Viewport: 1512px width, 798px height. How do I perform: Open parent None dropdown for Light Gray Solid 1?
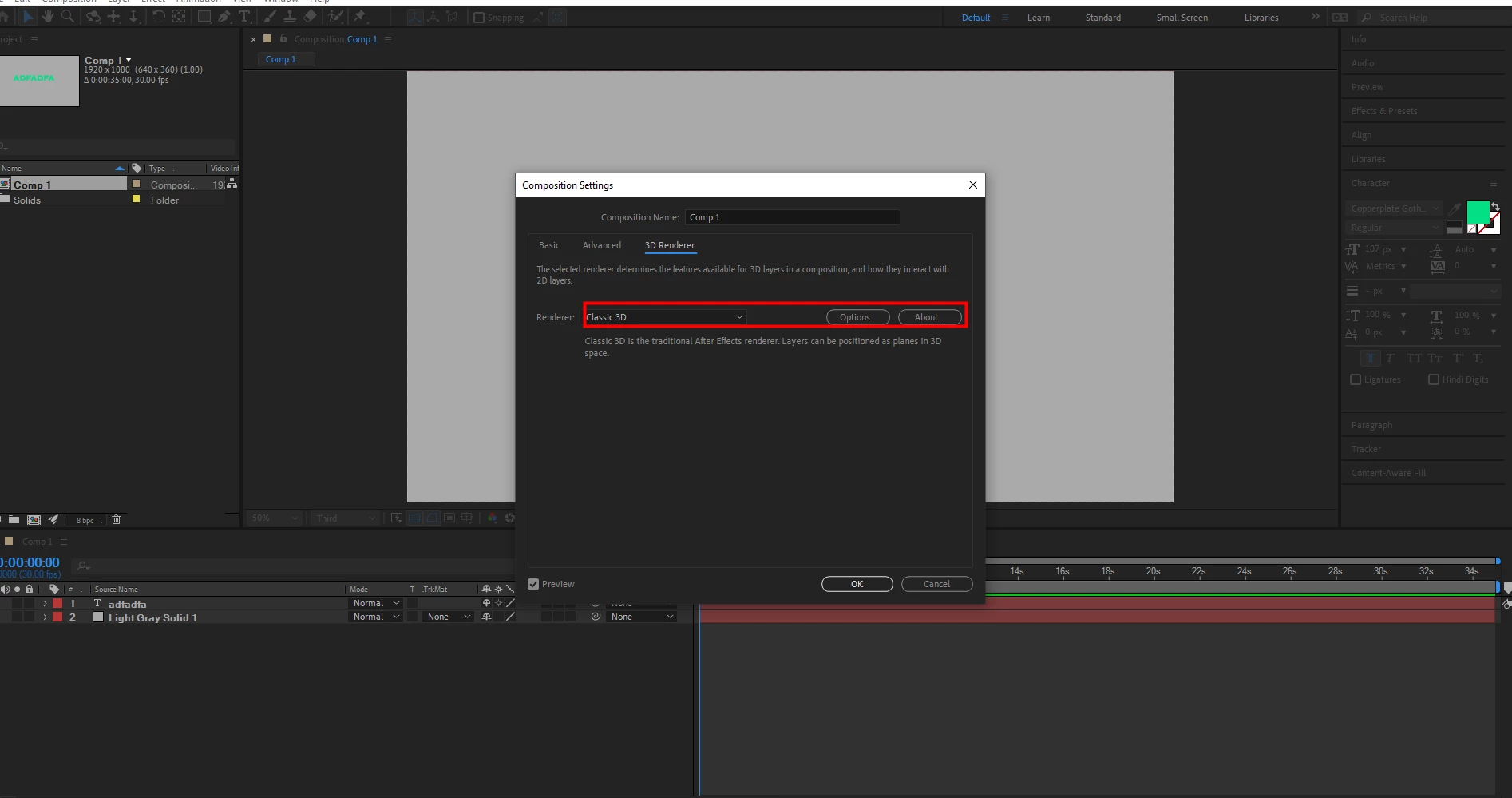pyautogui.click(x=643, y=617)
